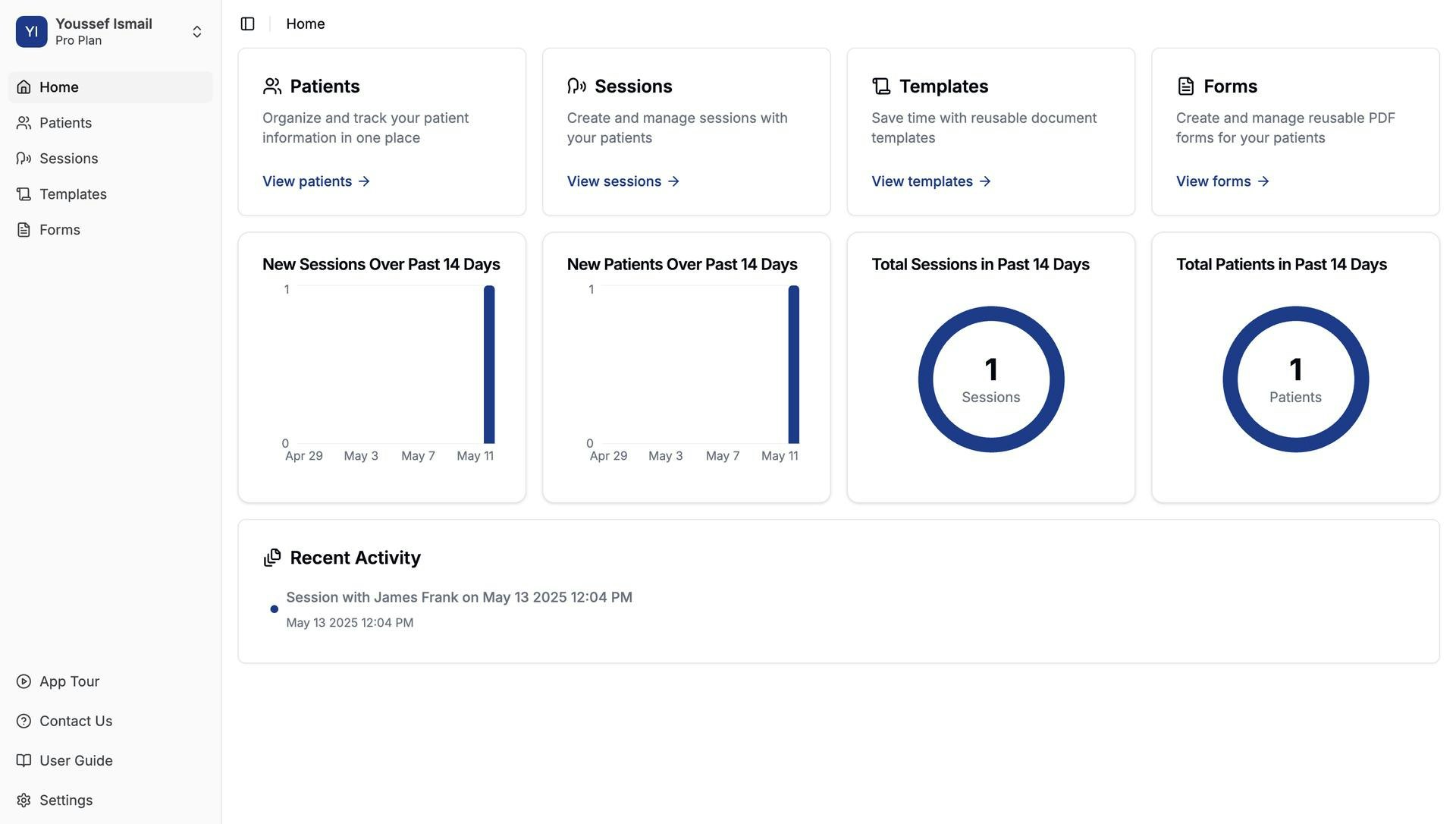The width and height of the screenshot is (1456, 824).
Task: Toggle the sidebar panel icon
Action: (x=247, y=24)
